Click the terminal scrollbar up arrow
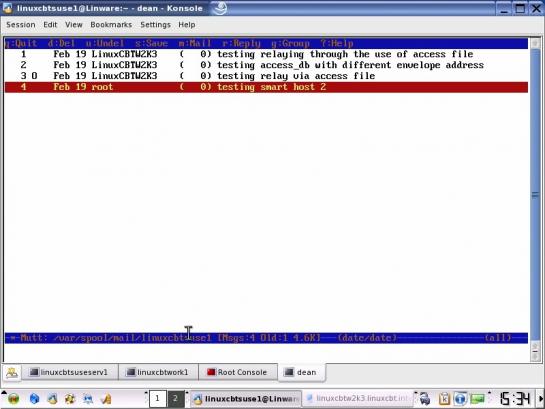 [536, 43]
